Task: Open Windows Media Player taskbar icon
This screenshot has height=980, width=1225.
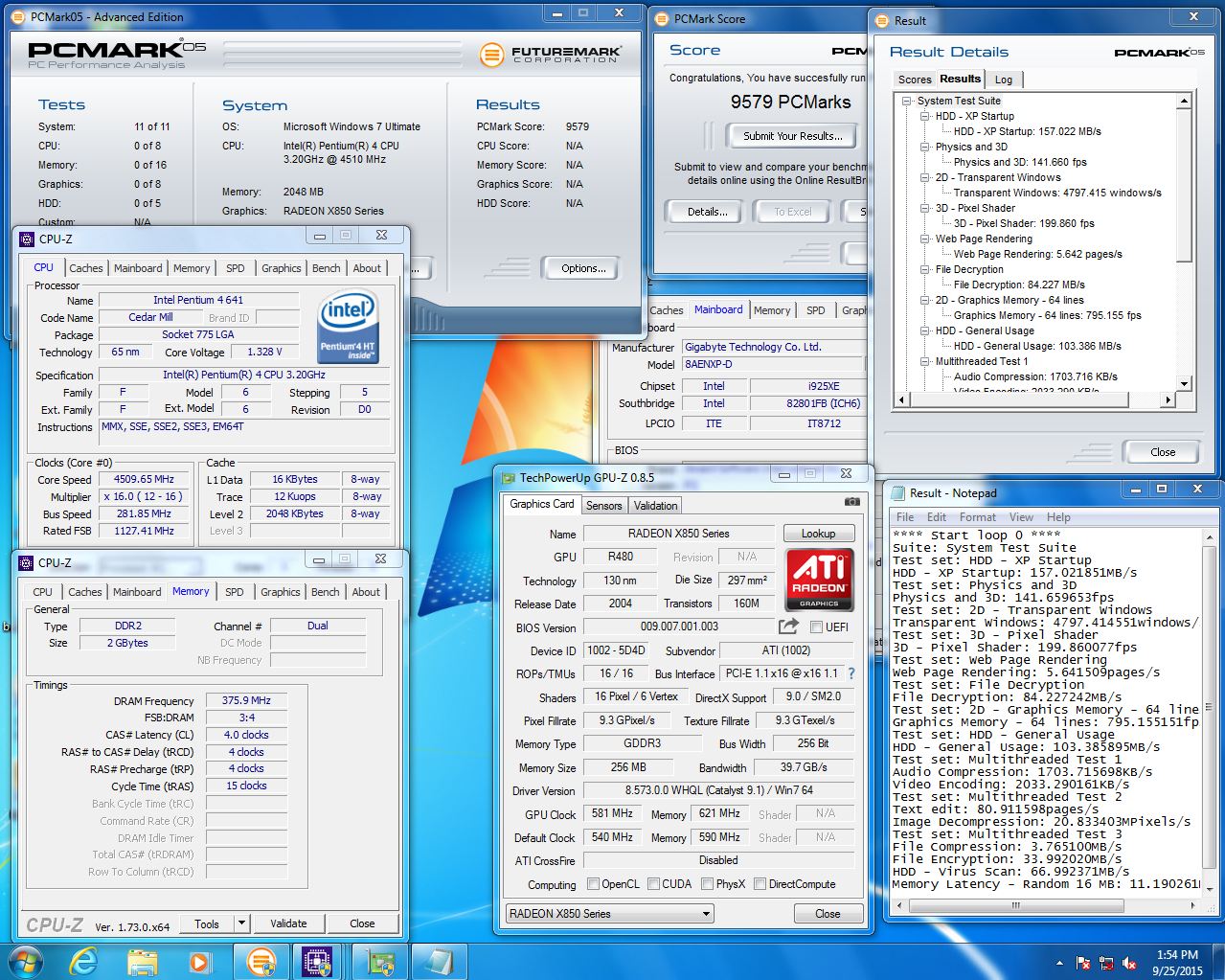Action: [x=200, y=962]
